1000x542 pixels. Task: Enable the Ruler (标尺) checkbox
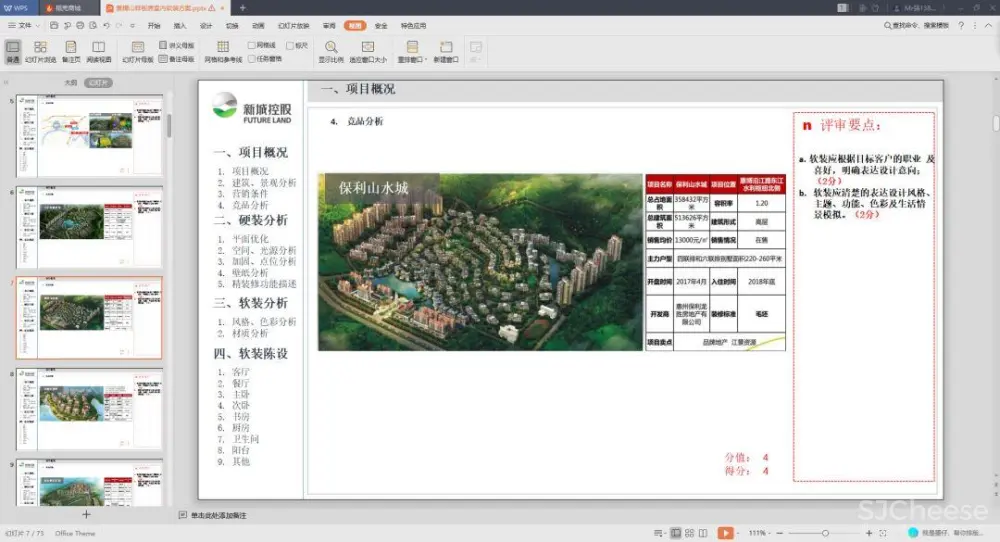click(289, 45)
